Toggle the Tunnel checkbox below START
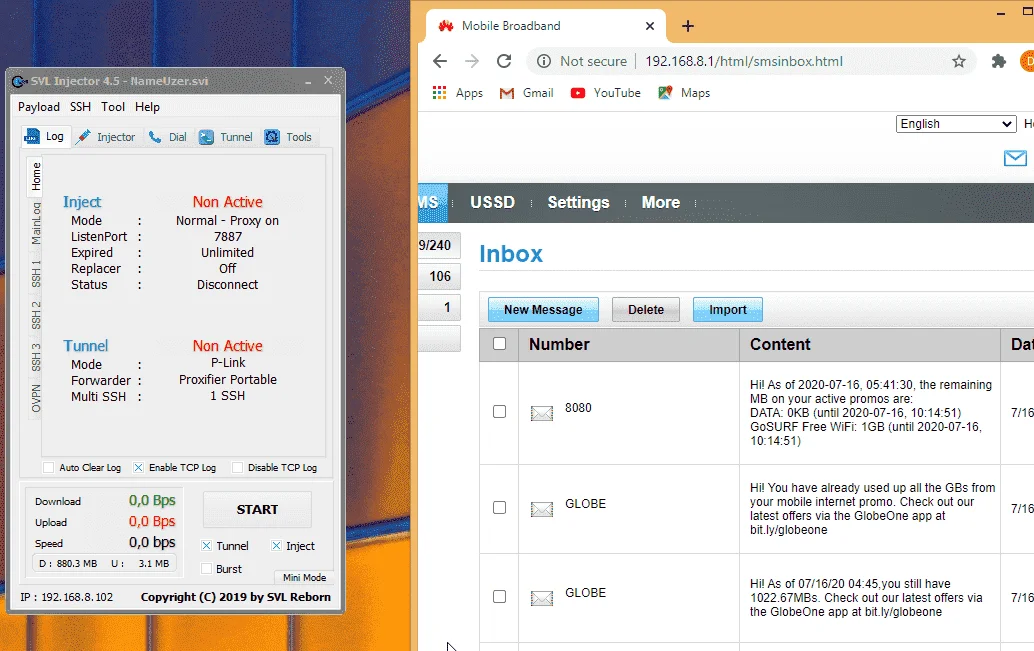 [x=206, y=545]
